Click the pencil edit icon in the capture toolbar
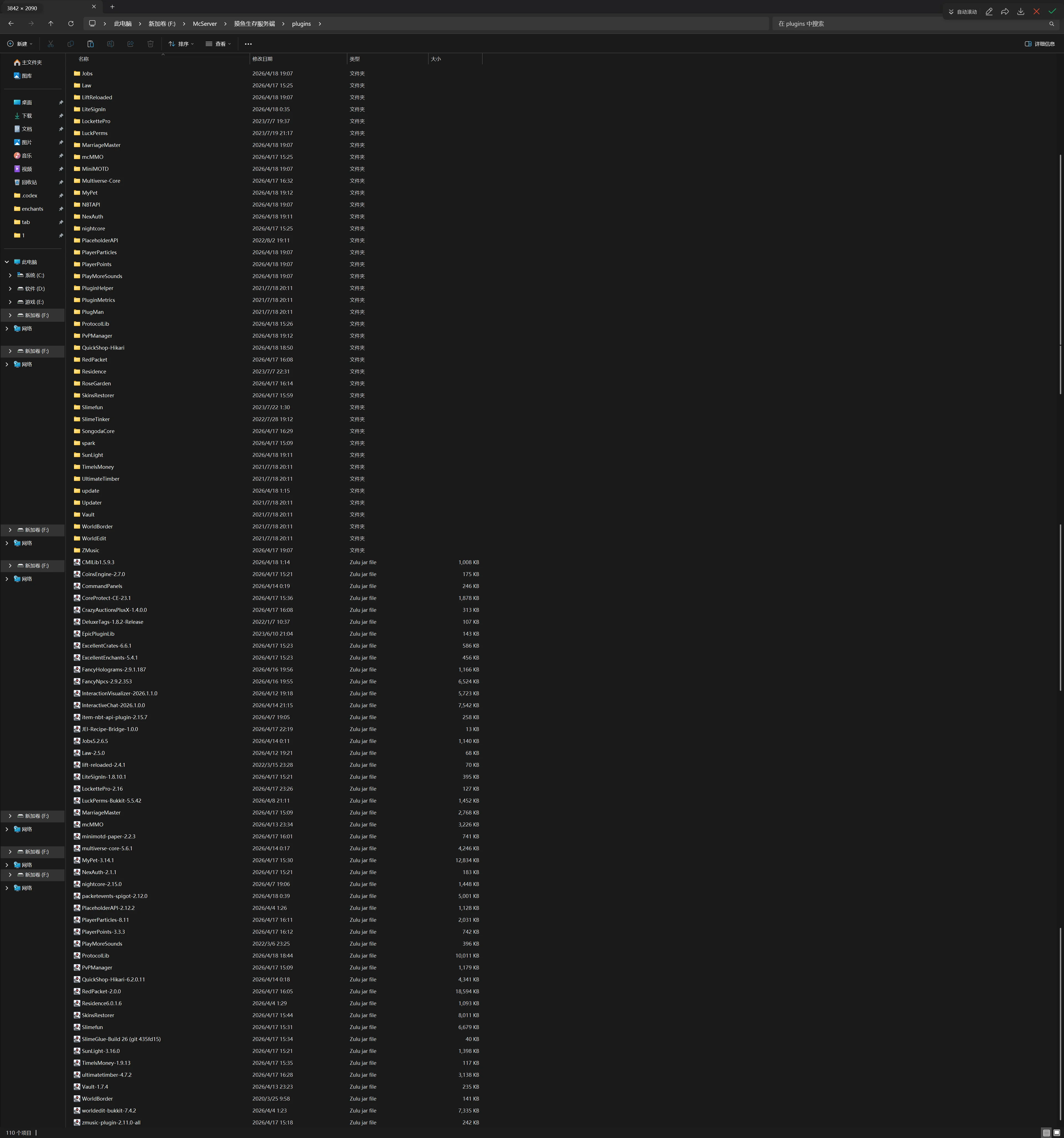 (x=989, y=11)
